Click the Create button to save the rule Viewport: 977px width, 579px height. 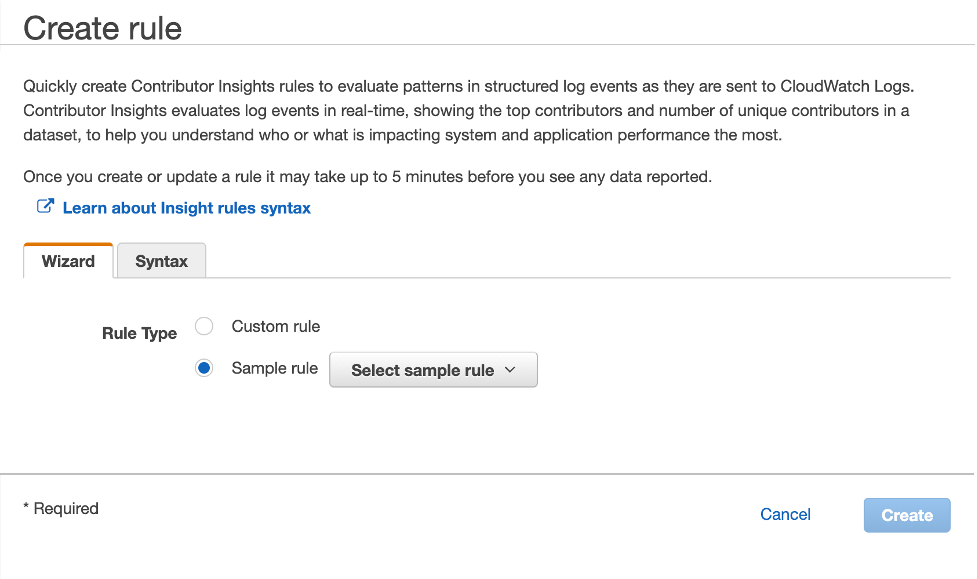point(906,514)
